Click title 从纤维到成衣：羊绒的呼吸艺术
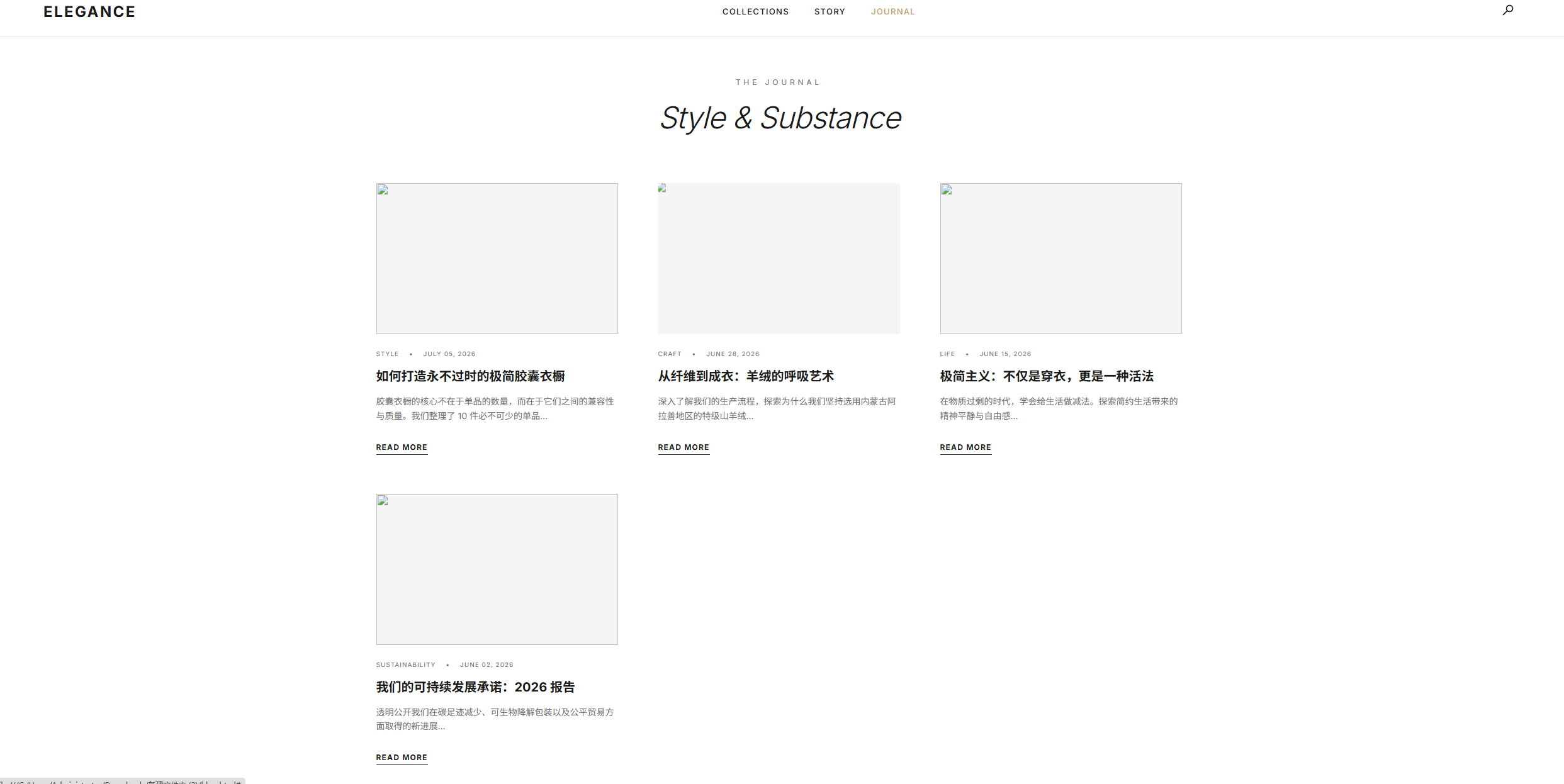The image size is (1564, 784). pyautogui.click(x=746, y=376)
